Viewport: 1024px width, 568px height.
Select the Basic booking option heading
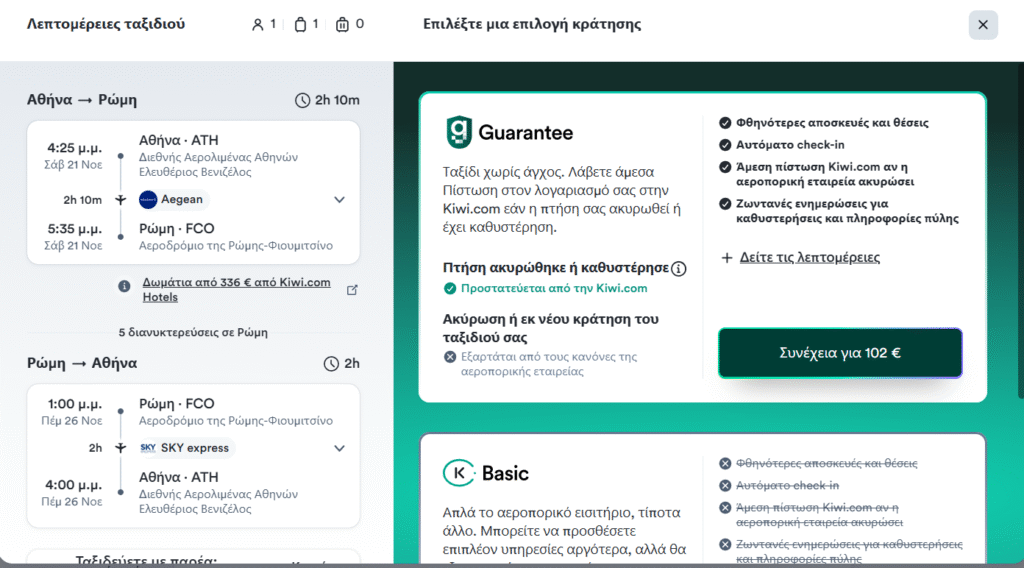[x=505, y=473]
